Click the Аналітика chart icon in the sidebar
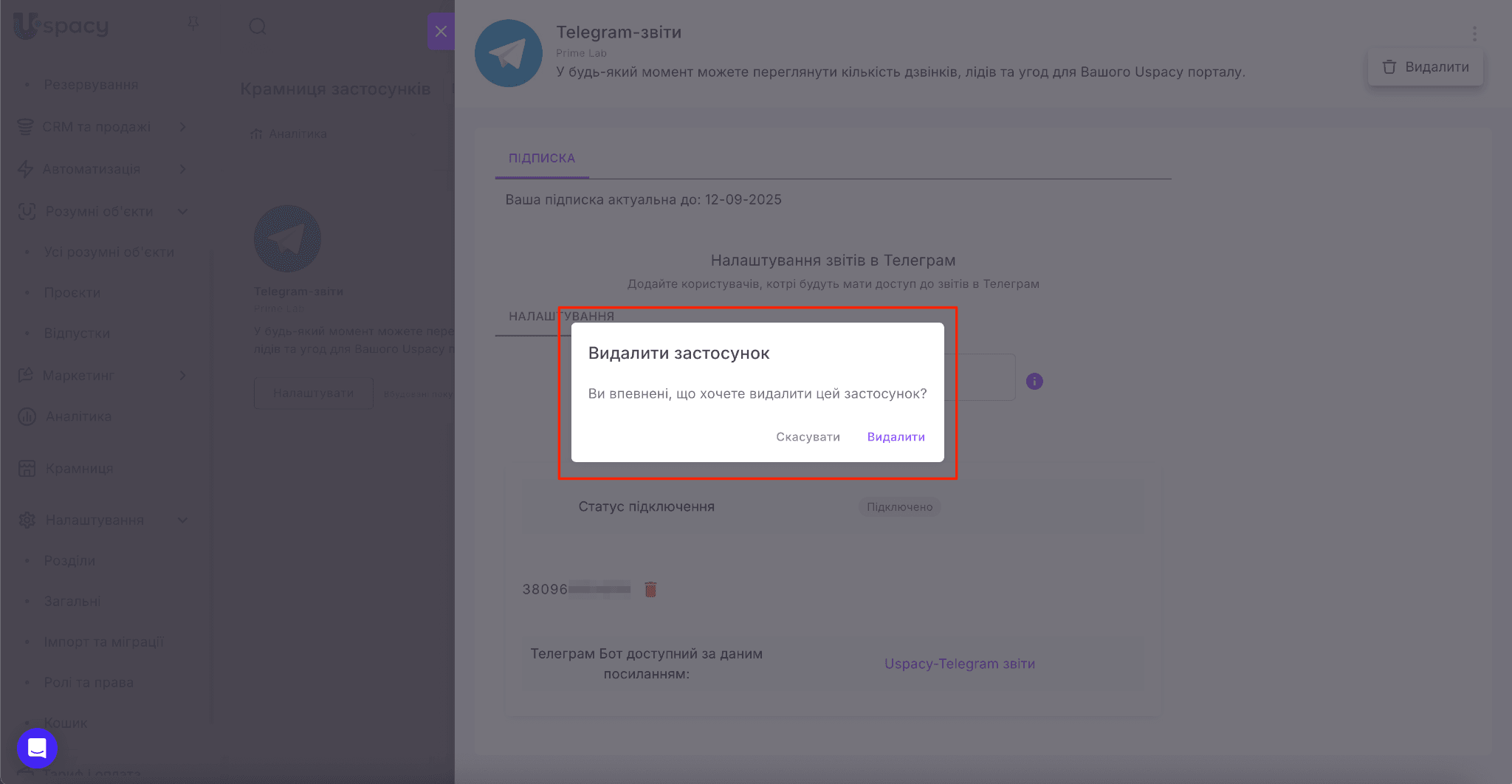 coord(27,416)
